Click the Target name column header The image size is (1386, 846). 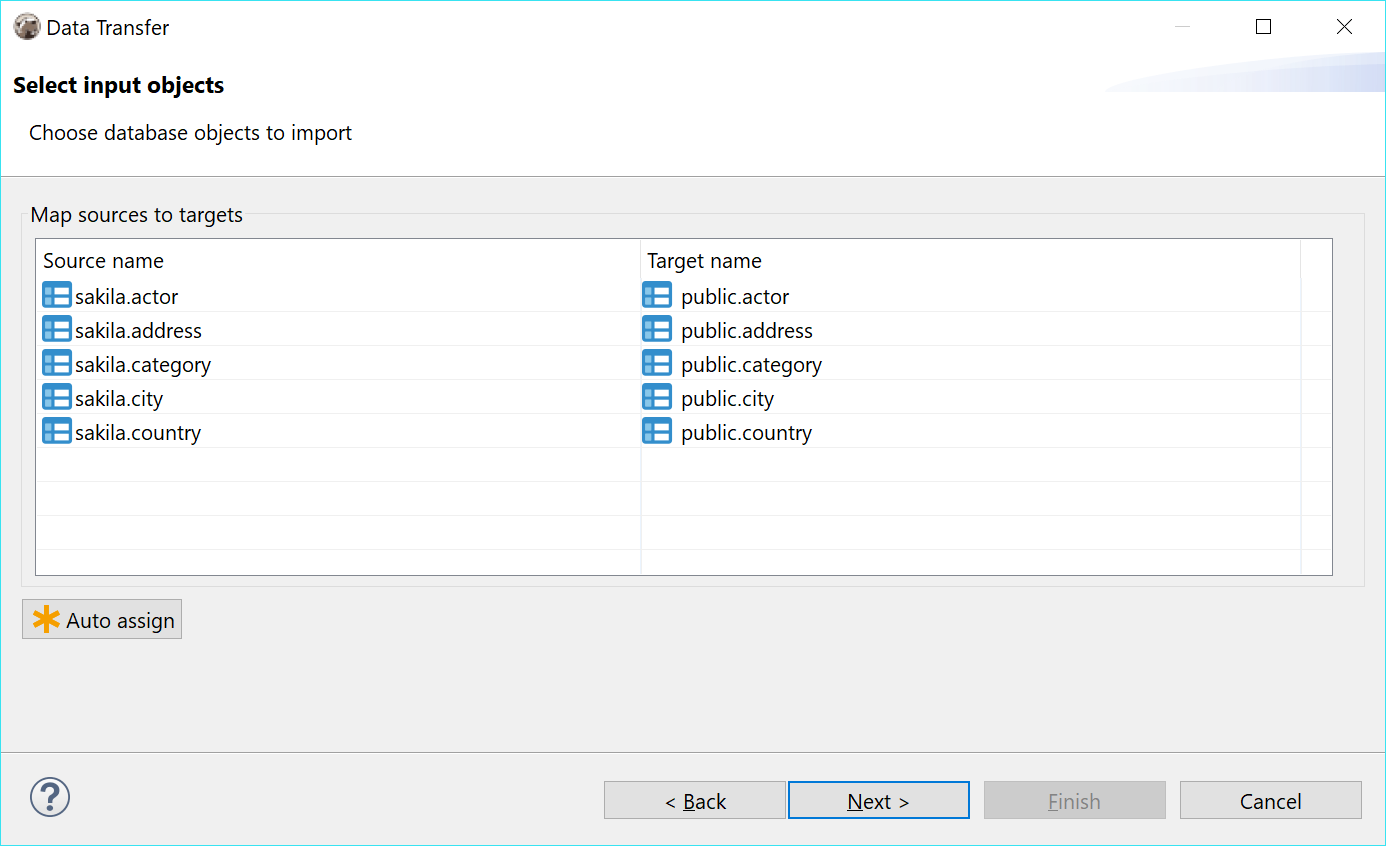click(703, 260)
